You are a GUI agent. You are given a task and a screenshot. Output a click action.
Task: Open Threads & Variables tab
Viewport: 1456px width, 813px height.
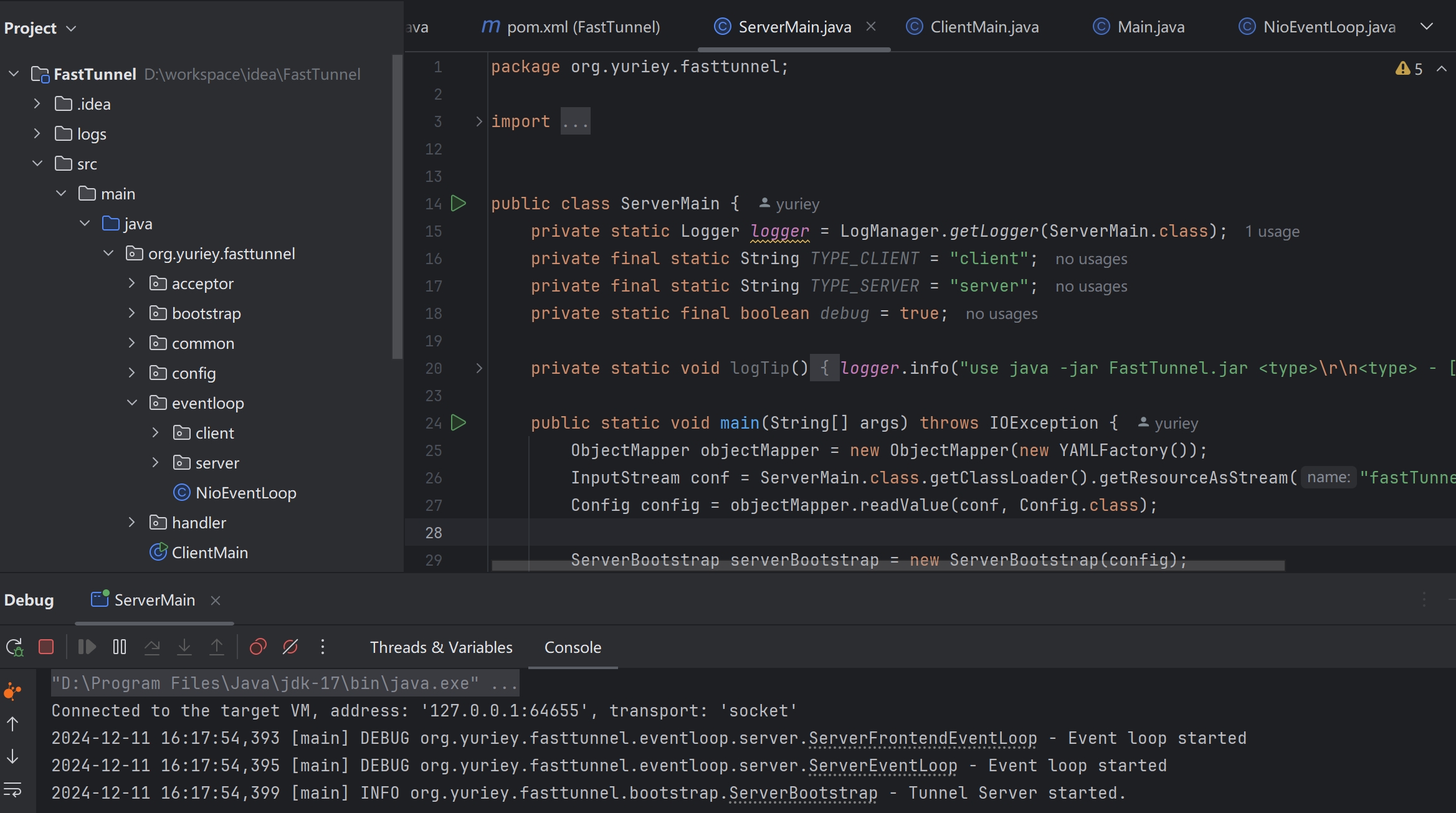pyautogui.click(x=441, y=647)
